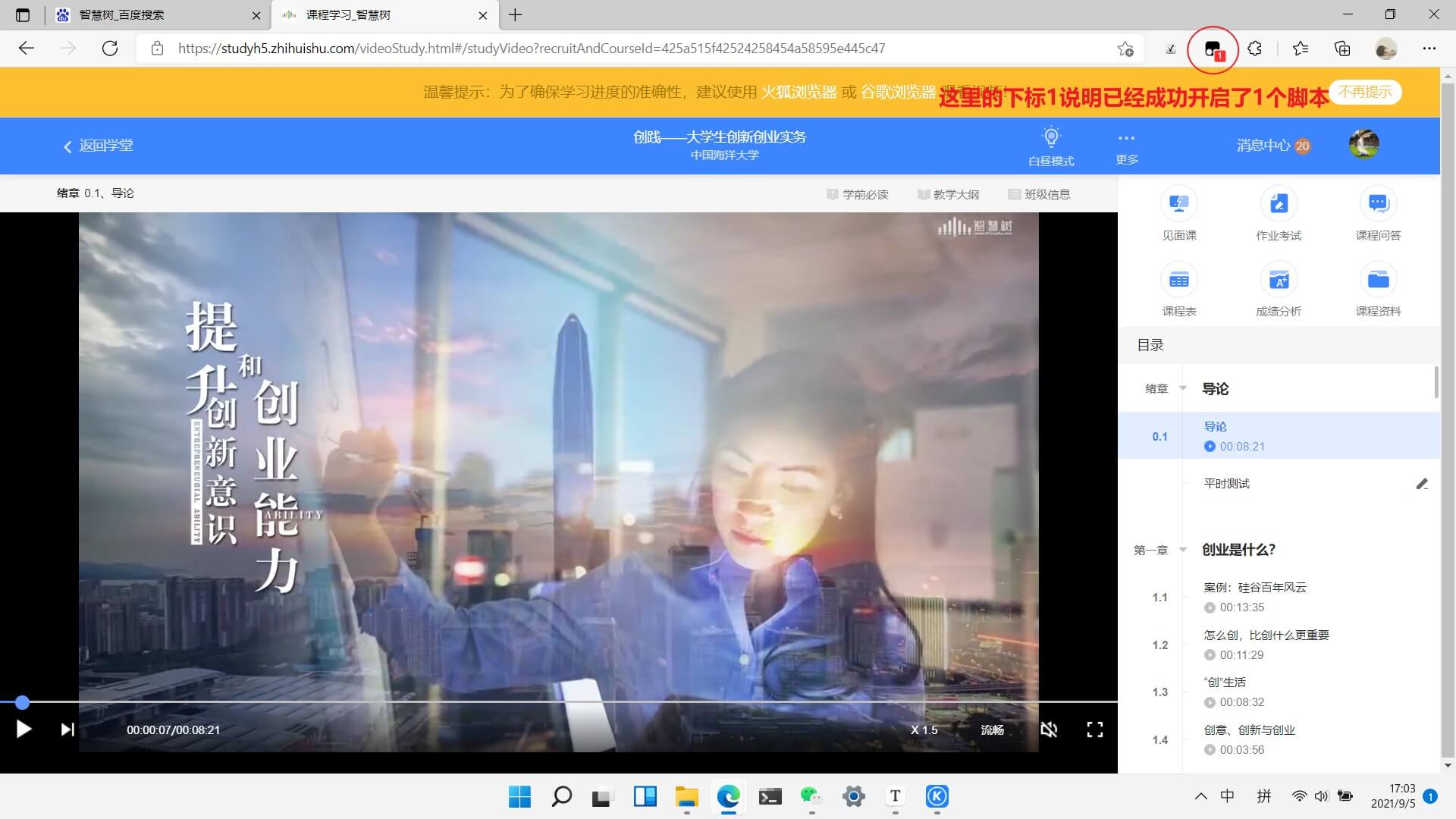Close the 课程学习_智慧树 tab
Viewport: 1456px width, 819px height.
coord(483,15)
